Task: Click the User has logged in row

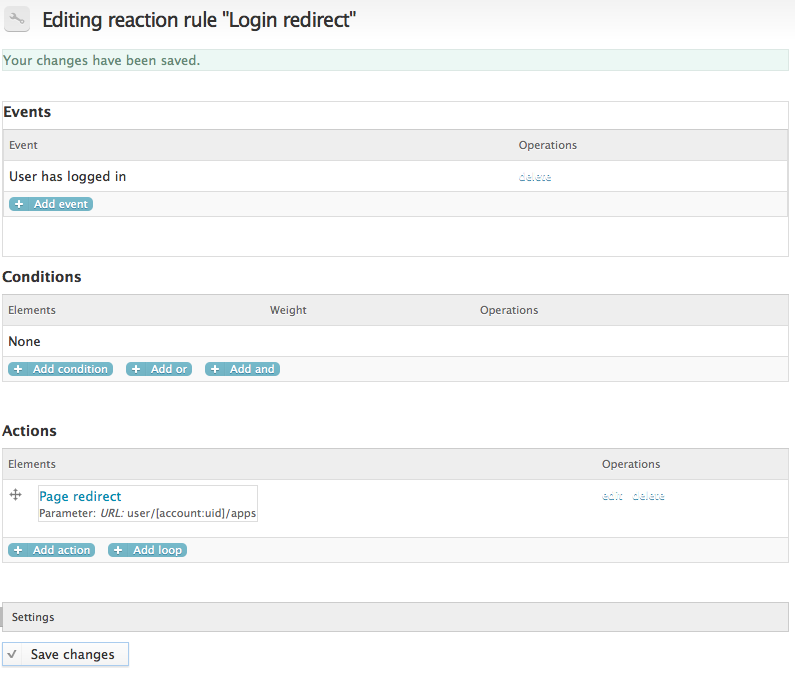Action: coord(67,176)
